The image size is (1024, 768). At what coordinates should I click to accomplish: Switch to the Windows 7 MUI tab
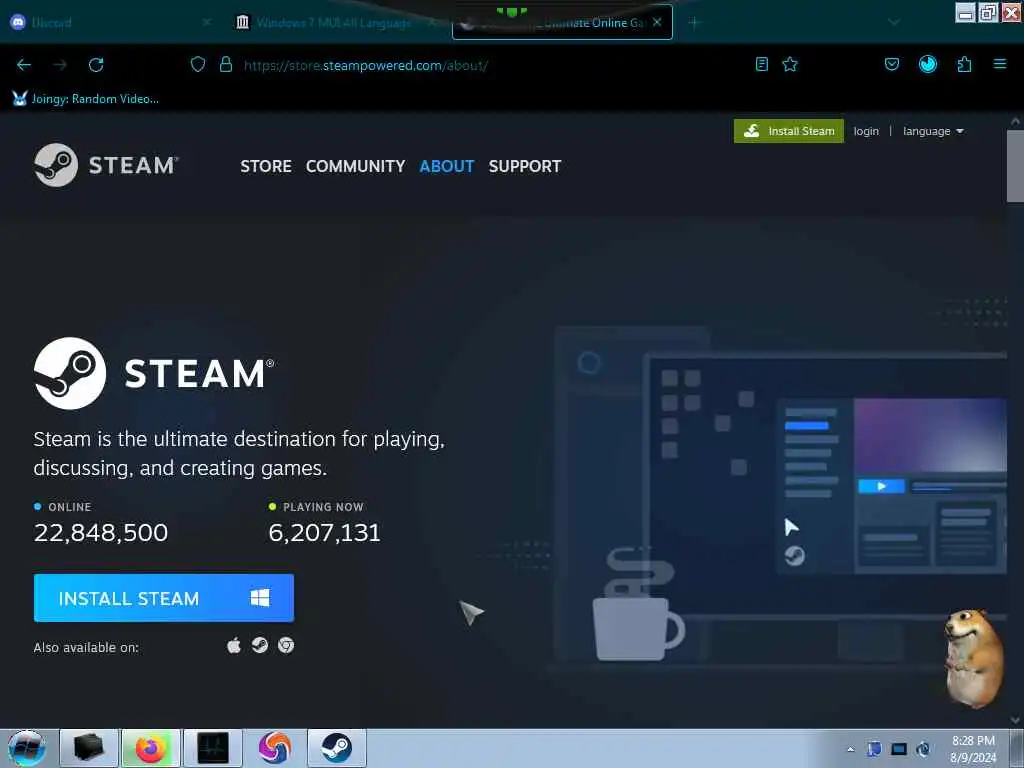(333, 23)
